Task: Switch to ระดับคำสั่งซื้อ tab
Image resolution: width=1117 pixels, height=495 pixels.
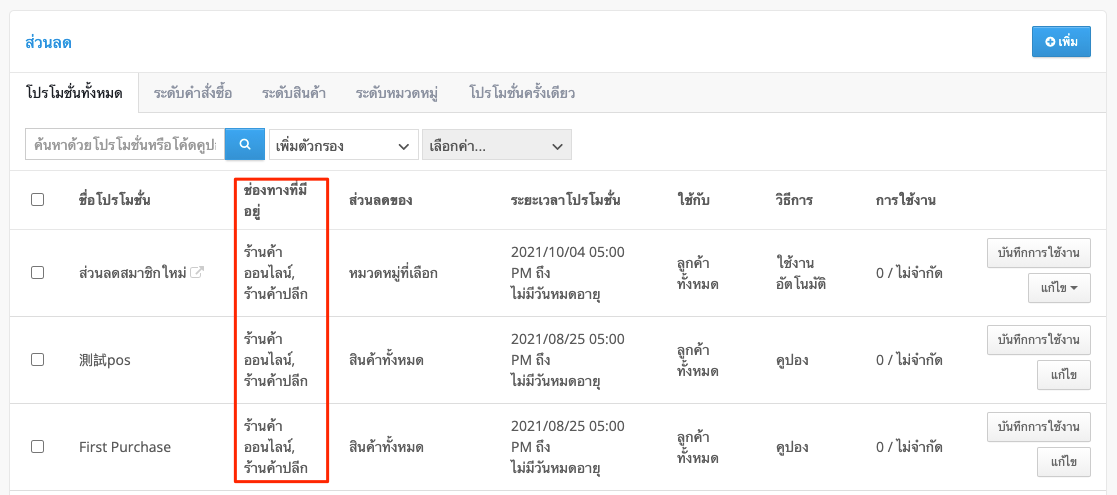Action: pyautogui.click(x=192, y=93)
